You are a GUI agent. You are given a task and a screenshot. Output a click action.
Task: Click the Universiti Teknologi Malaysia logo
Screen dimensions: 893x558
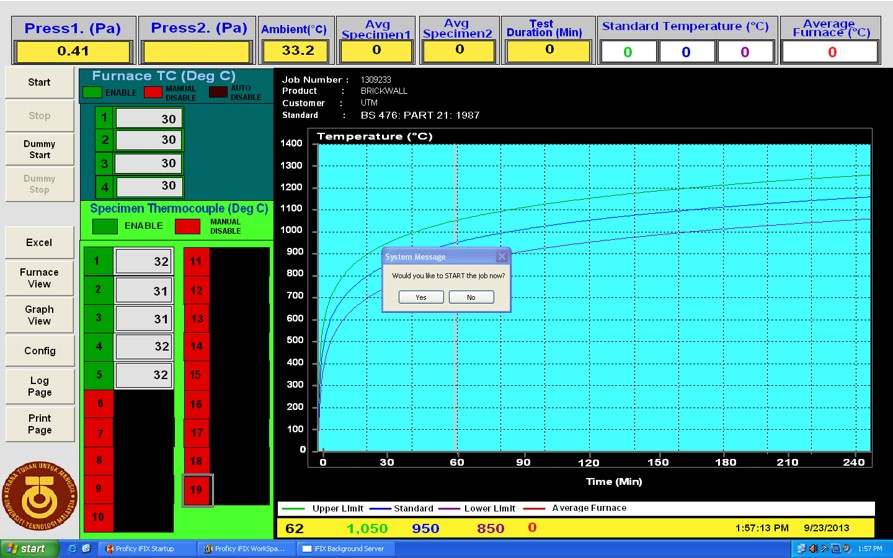(39, 497)
